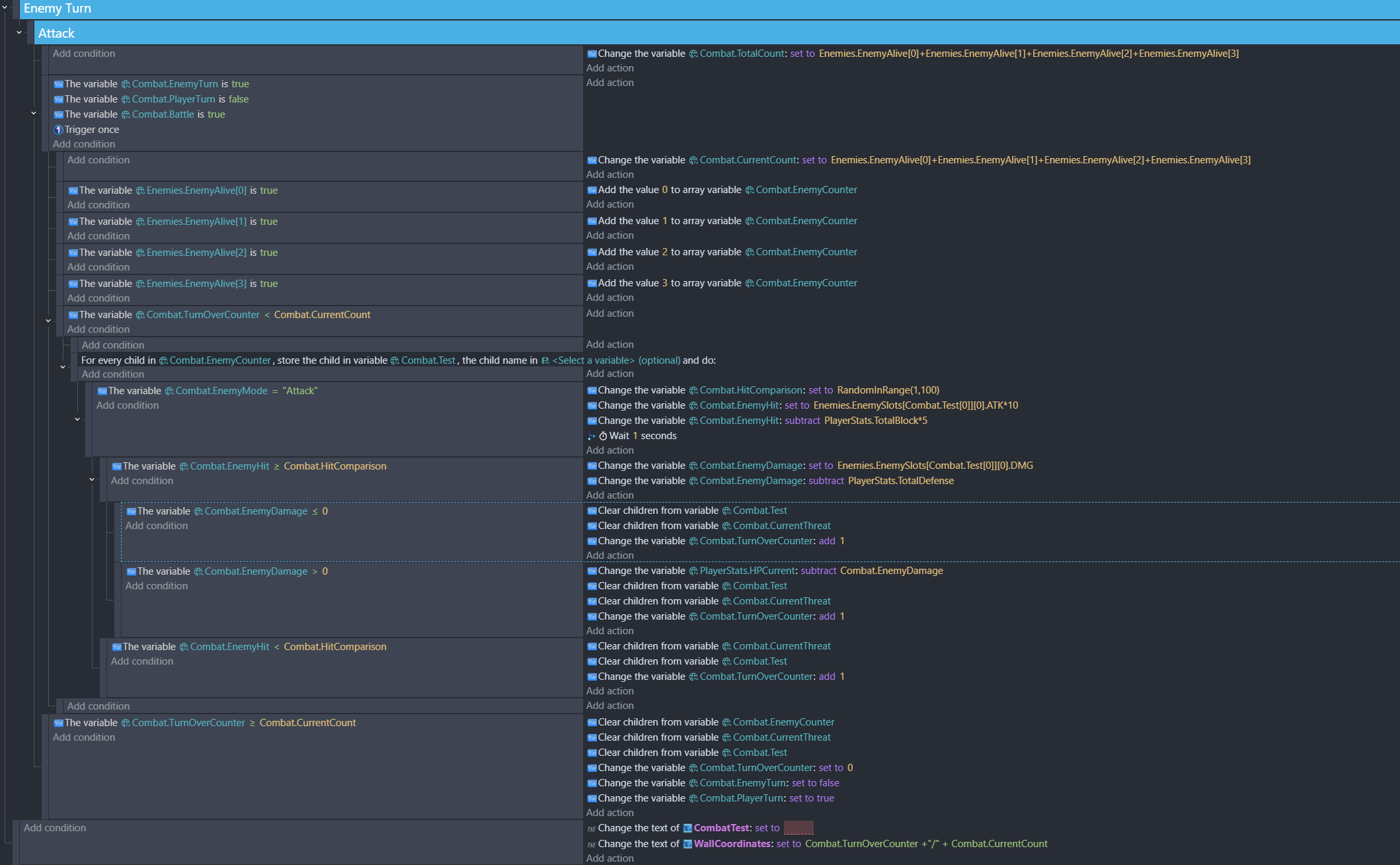Screen dimensions: 1400x865
Task: Click the globe icon before Combat.EnemyMode
Action: [169, 391]
